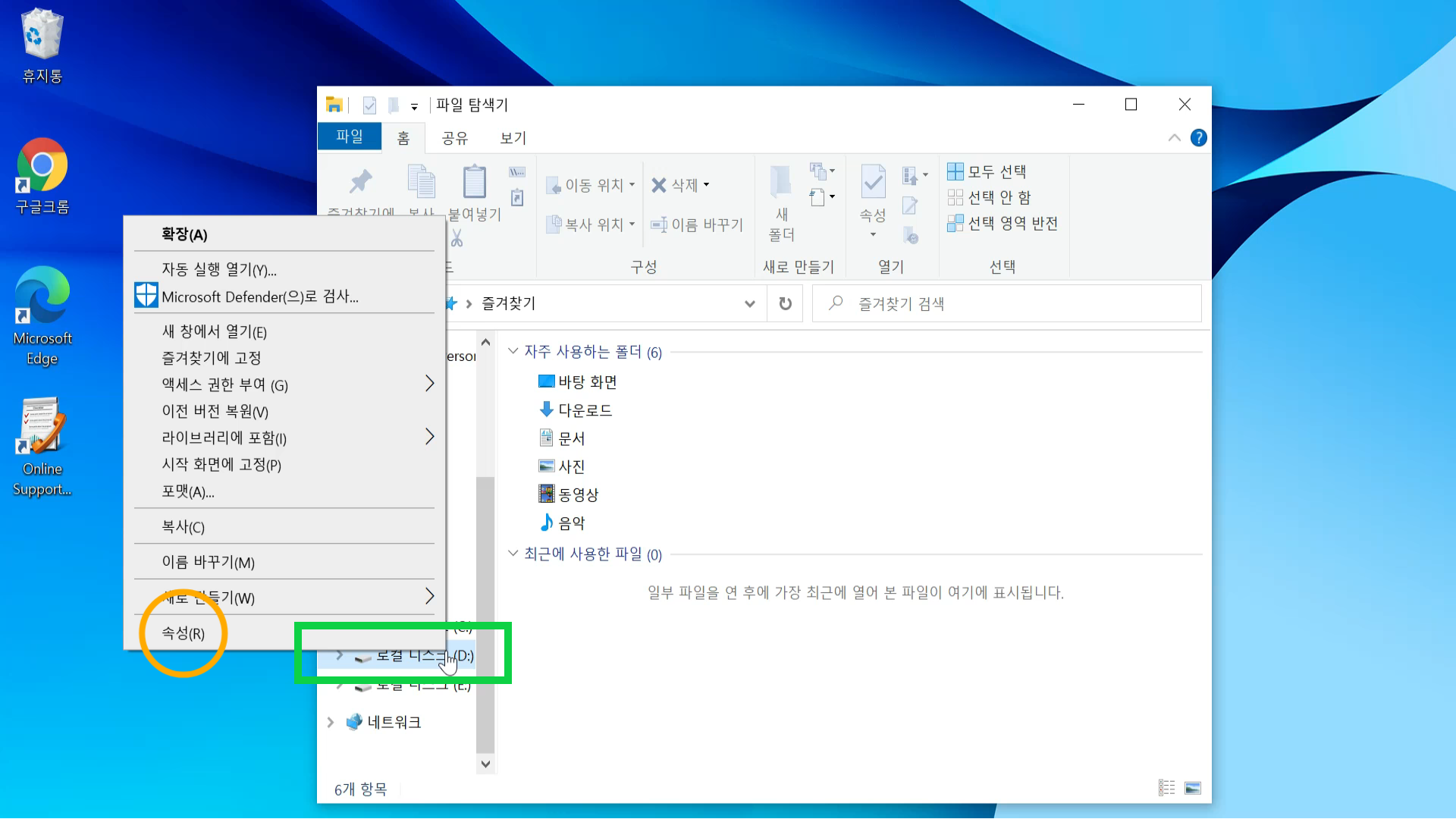Expand the Network tree node
The width and height of the screenshot is (1456, 819).
331,723
